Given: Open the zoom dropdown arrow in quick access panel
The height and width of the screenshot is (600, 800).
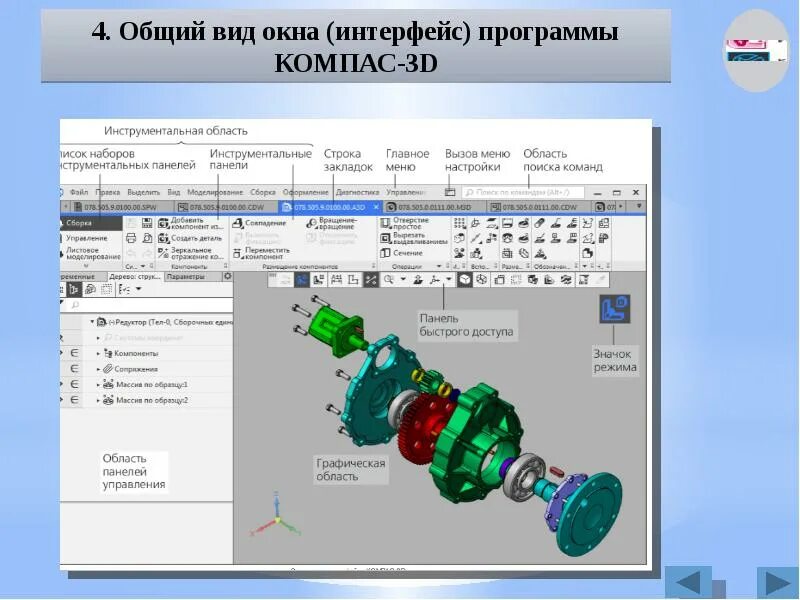Looking at the screenshot, I should pyautogui.click(x=403, y=279).
